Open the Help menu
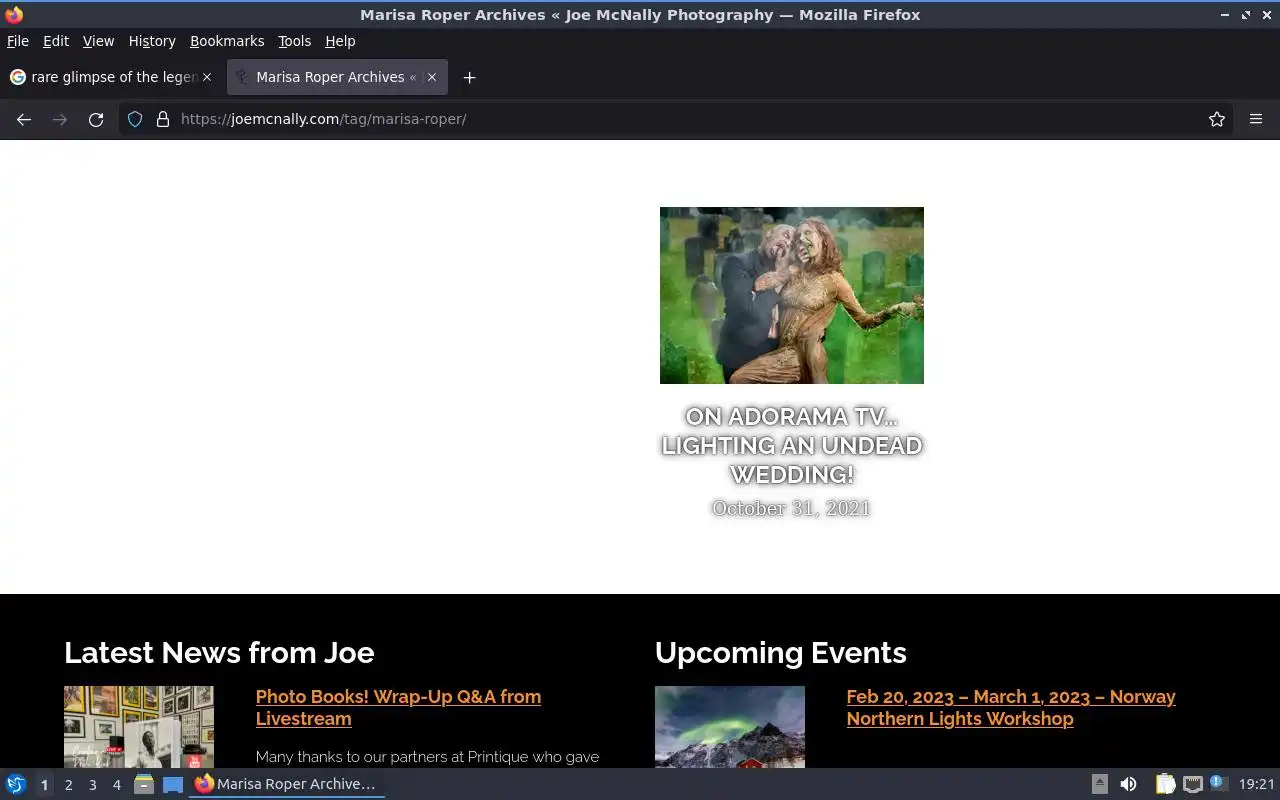 340,41
